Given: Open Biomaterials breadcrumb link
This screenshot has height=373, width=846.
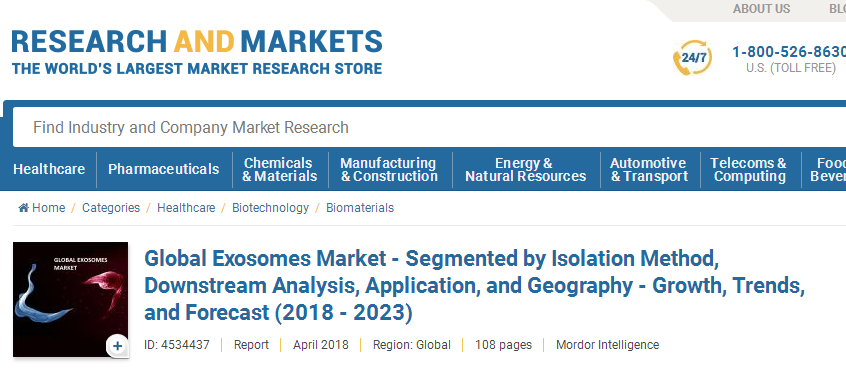Looking at the screenshot, I should (x=360, y=208).
